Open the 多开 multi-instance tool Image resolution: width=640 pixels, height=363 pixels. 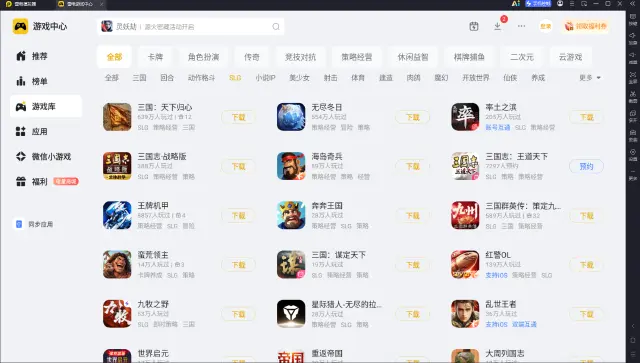tap(633, 116)
